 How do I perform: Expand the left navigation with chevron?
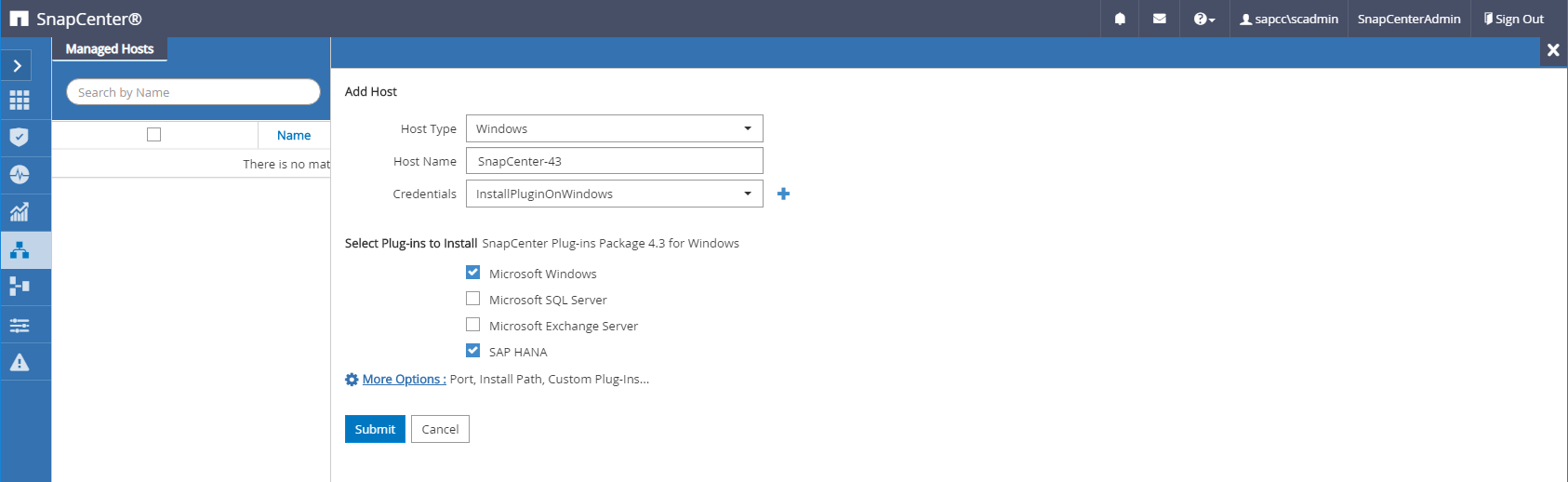point(18,65)
